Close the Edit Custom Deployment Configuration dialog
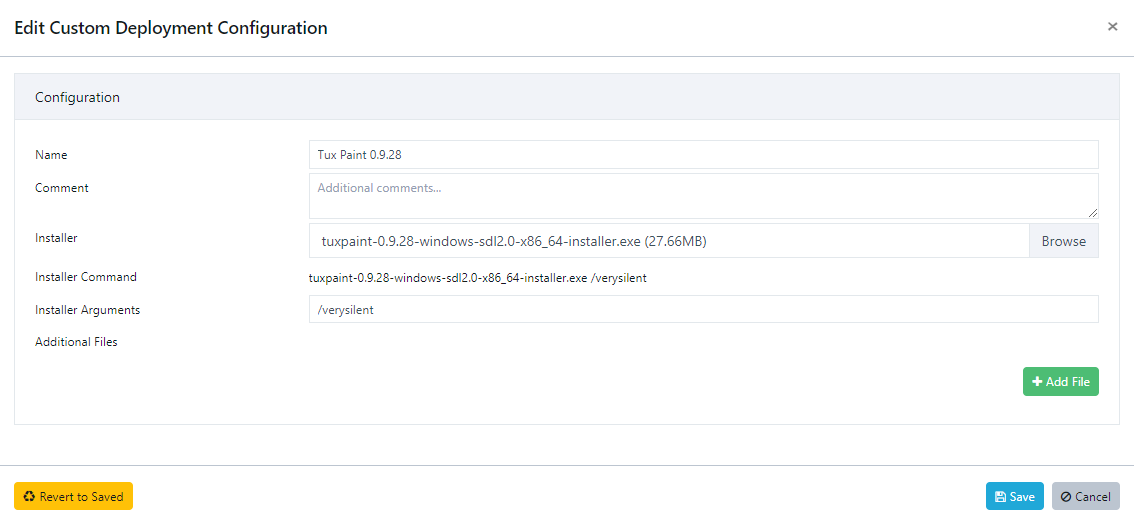Image resolution: width=1134 pixels, height=524 pixels. [x=1112, y=27]
